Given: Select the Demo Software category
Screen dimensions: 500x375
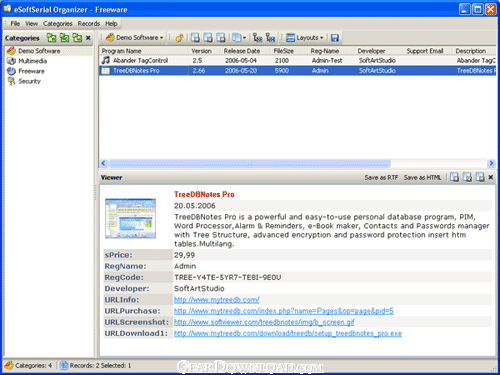Looking at the screenshot, I should (x=39, y=51).
